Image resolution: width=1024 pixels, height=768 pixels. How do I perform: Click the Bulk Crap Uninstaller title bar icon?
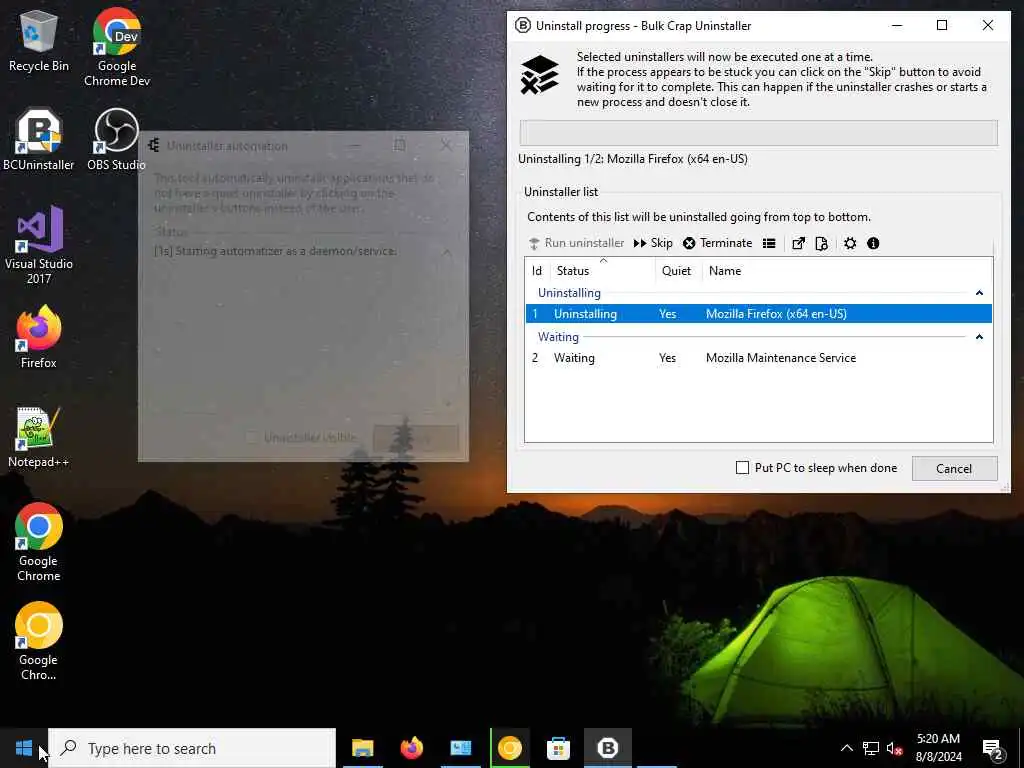pyautogui.click(x=522, y=25)
